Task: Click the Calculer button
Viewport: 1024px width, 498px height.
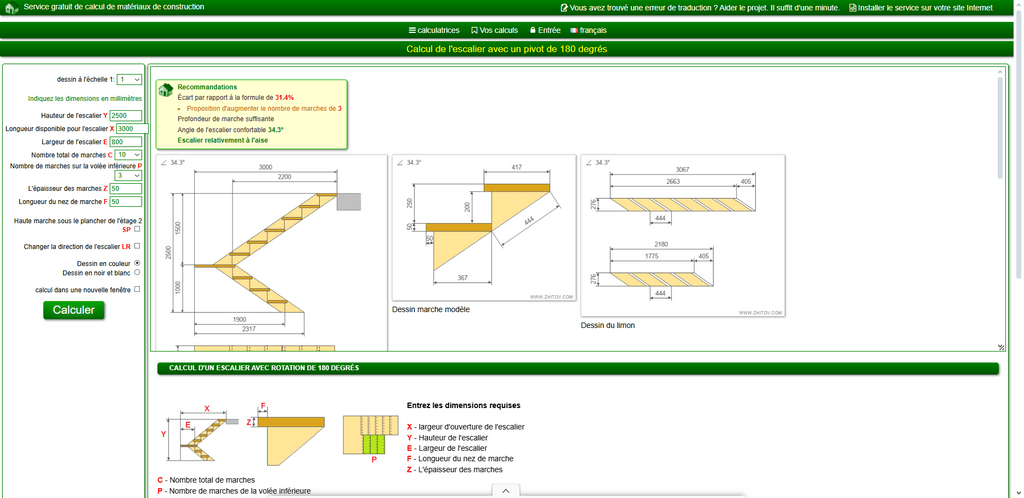Action: 74,310
